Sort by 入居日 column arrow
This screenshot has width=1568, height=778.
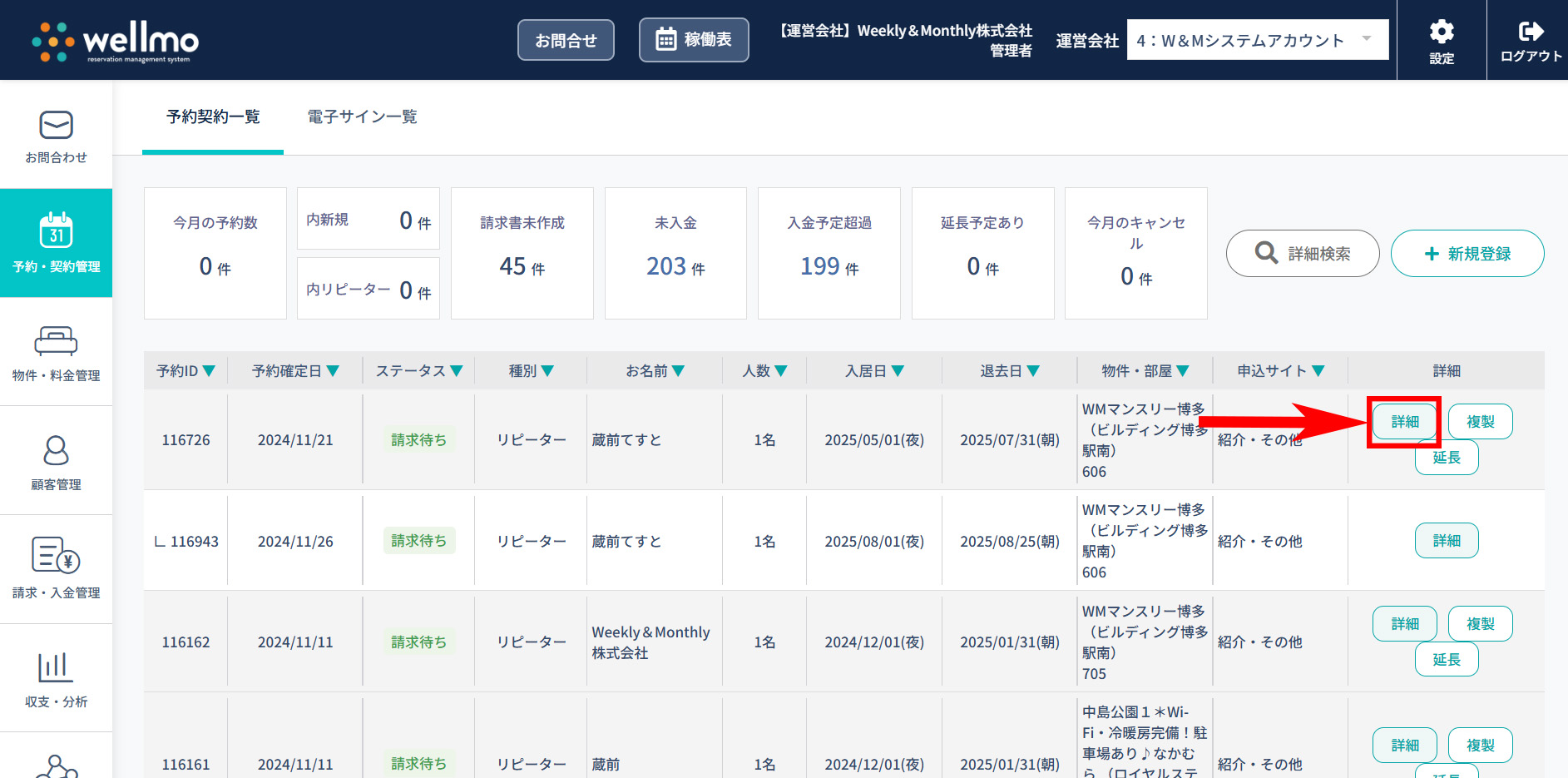(x=898, y=371)
